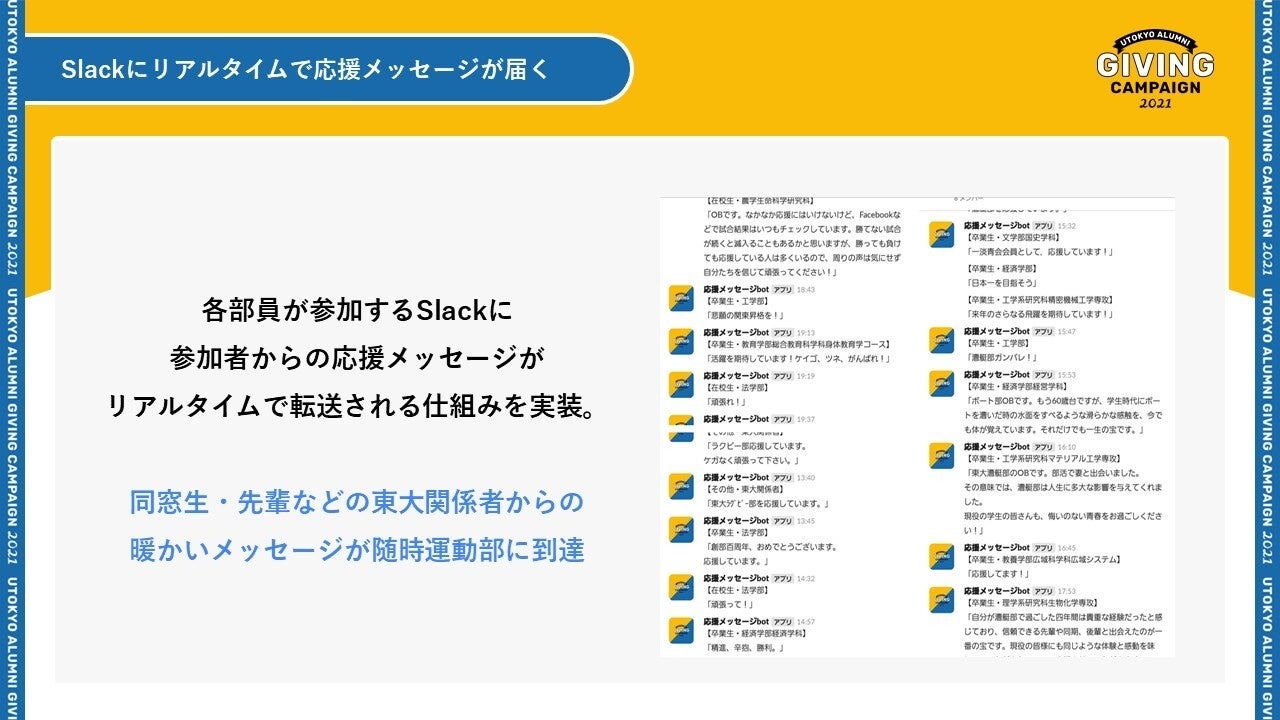Image resolution: width=1280 pixels, height=720 pixels.
Task: Select the message 「悲願の関東昇格を！」
Action: coord(745,315)
